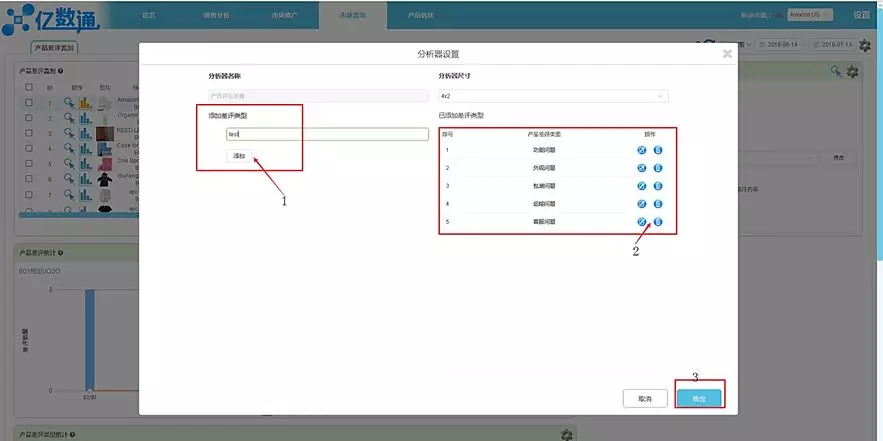Open magnifier icon for product ID 7
The height and width of the screenshot is (441, 883).
click(69, 195)
